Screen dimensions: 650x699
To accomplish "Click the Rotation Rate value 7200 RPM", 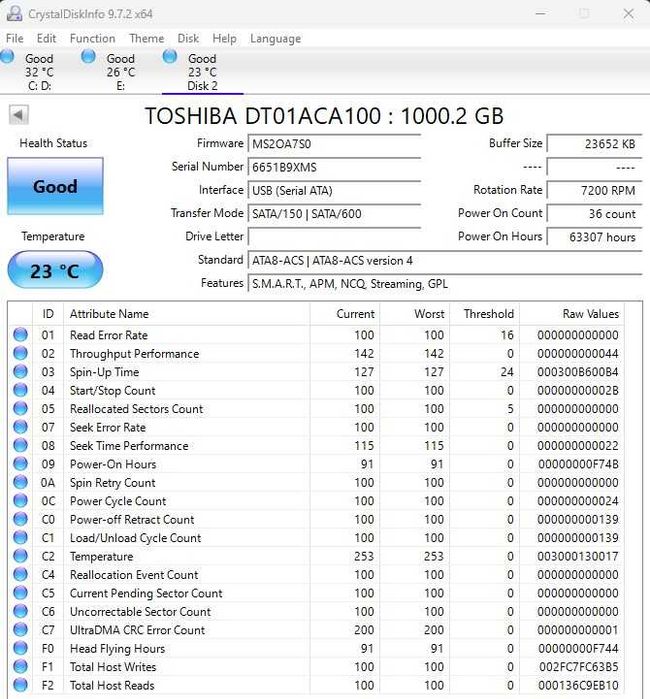I will [x=594, y=190].
